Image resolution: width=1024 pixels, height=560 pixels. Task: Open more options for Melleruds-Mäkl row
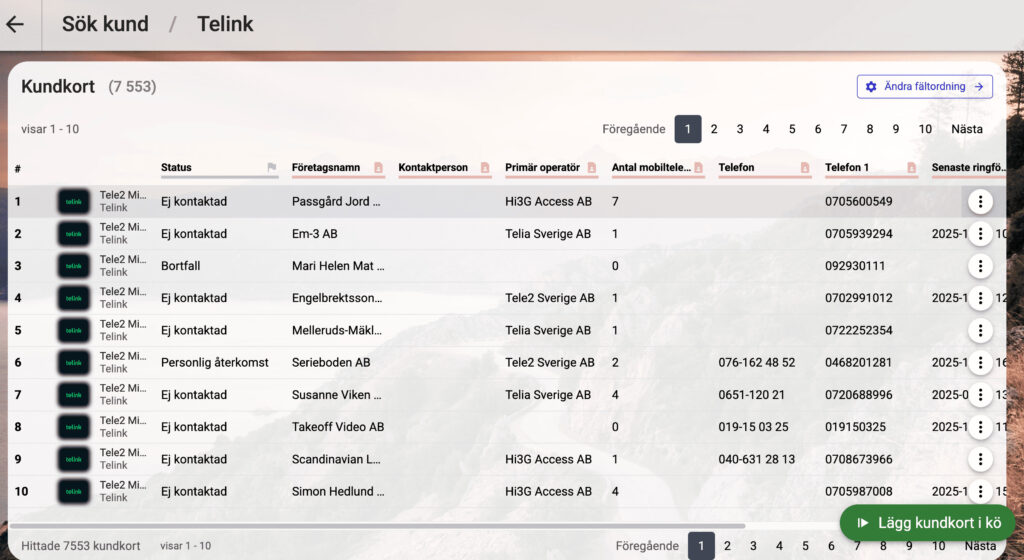point(980,330)
